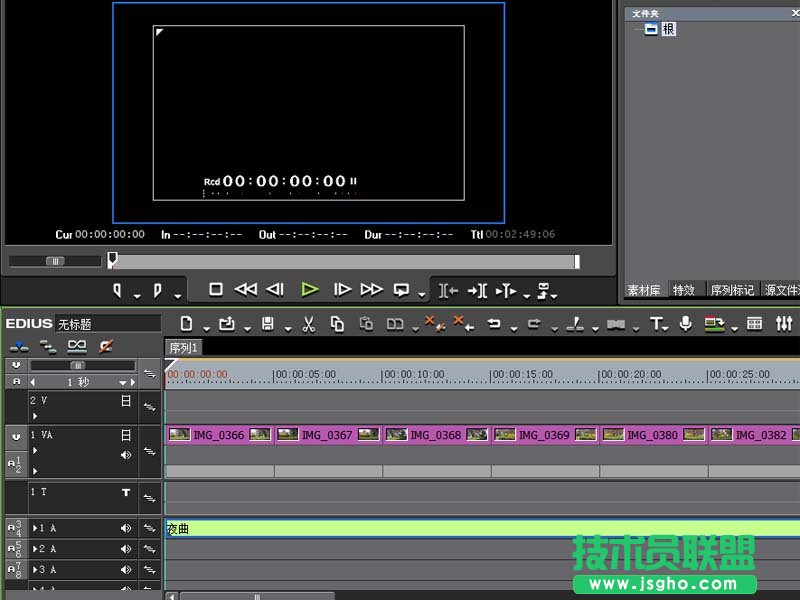Click the replace clip icon
The width and height of the screenshot is (800, 600).
(x=395, y=324)
